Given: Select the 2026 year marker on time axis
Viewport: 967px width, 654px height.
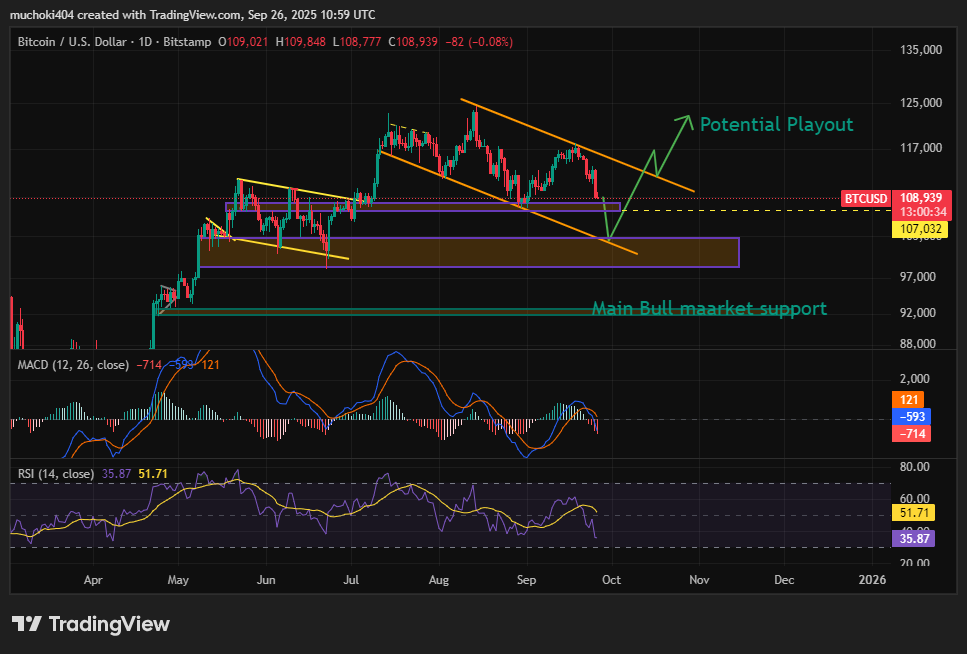Looking at the screenshot, I should (872, 580).
